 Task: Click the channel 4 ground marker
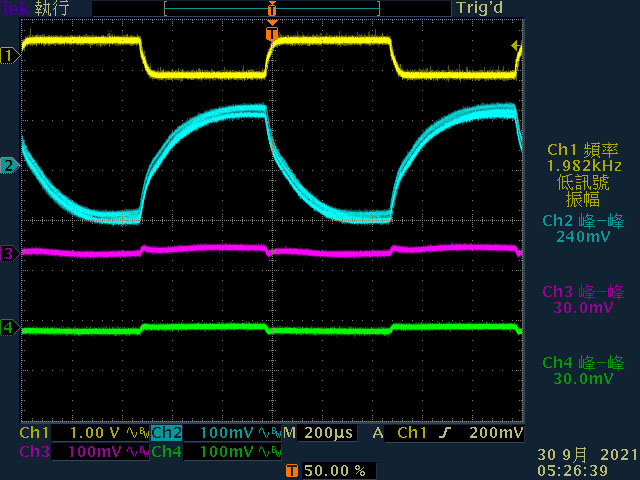point(10,327)
